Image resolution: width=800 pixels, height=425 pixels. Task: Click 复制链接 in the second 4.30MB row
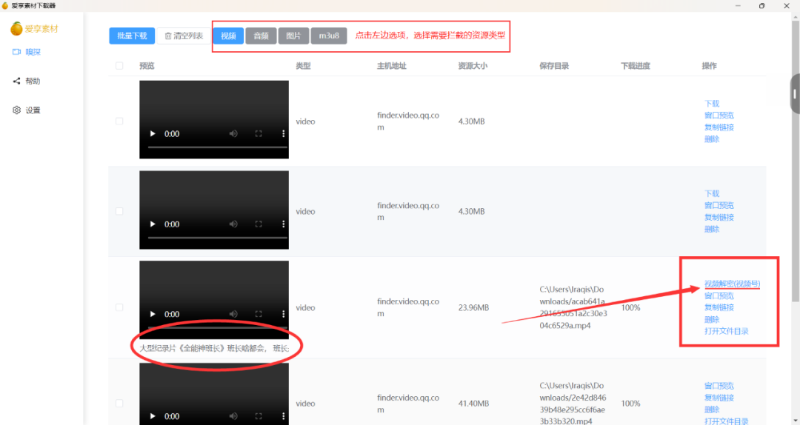(x=719, y=217)
